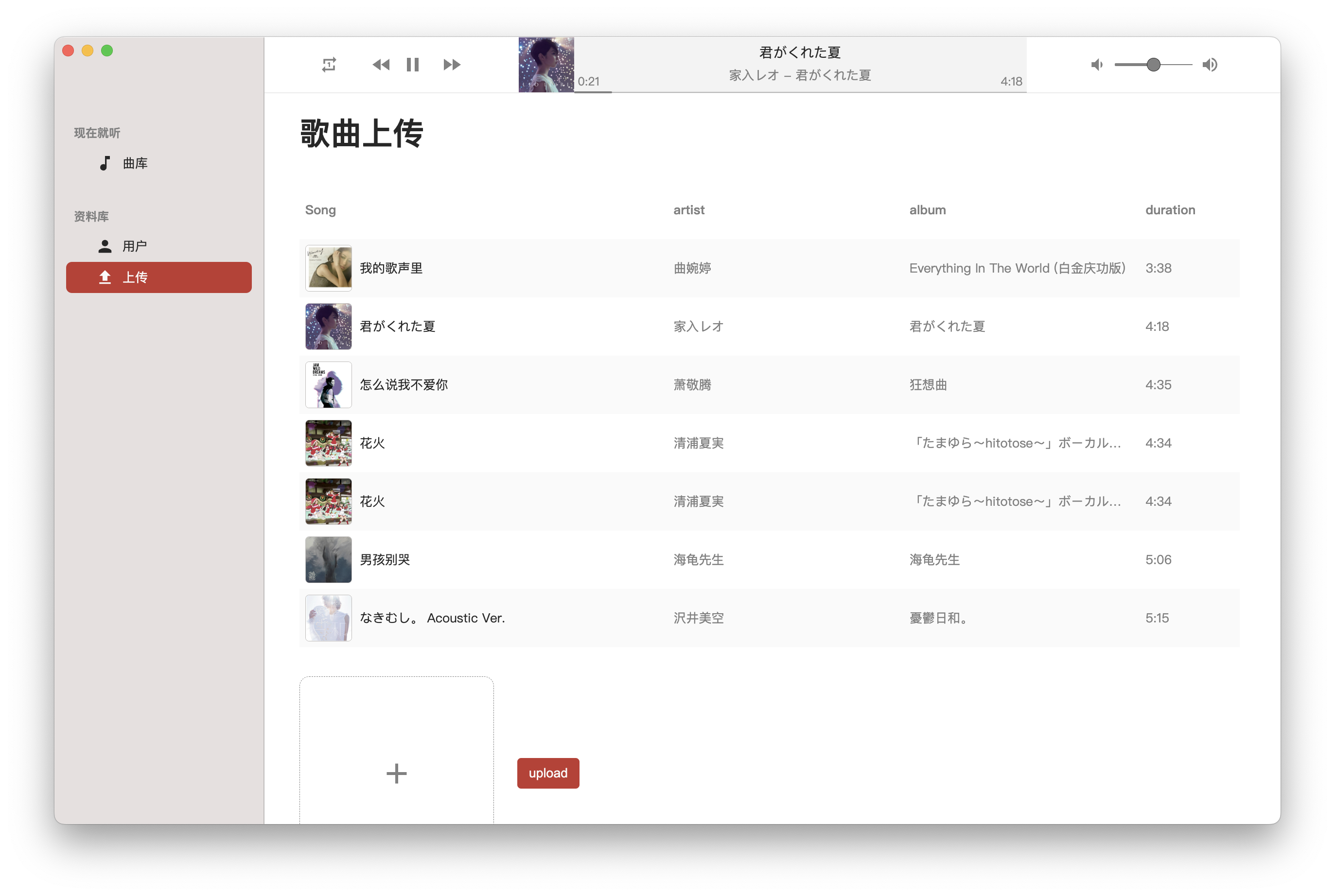Click the 君がくれた夏 row album thumbnail
This screenshot has width=1335, height=896.
coord(328,327)
